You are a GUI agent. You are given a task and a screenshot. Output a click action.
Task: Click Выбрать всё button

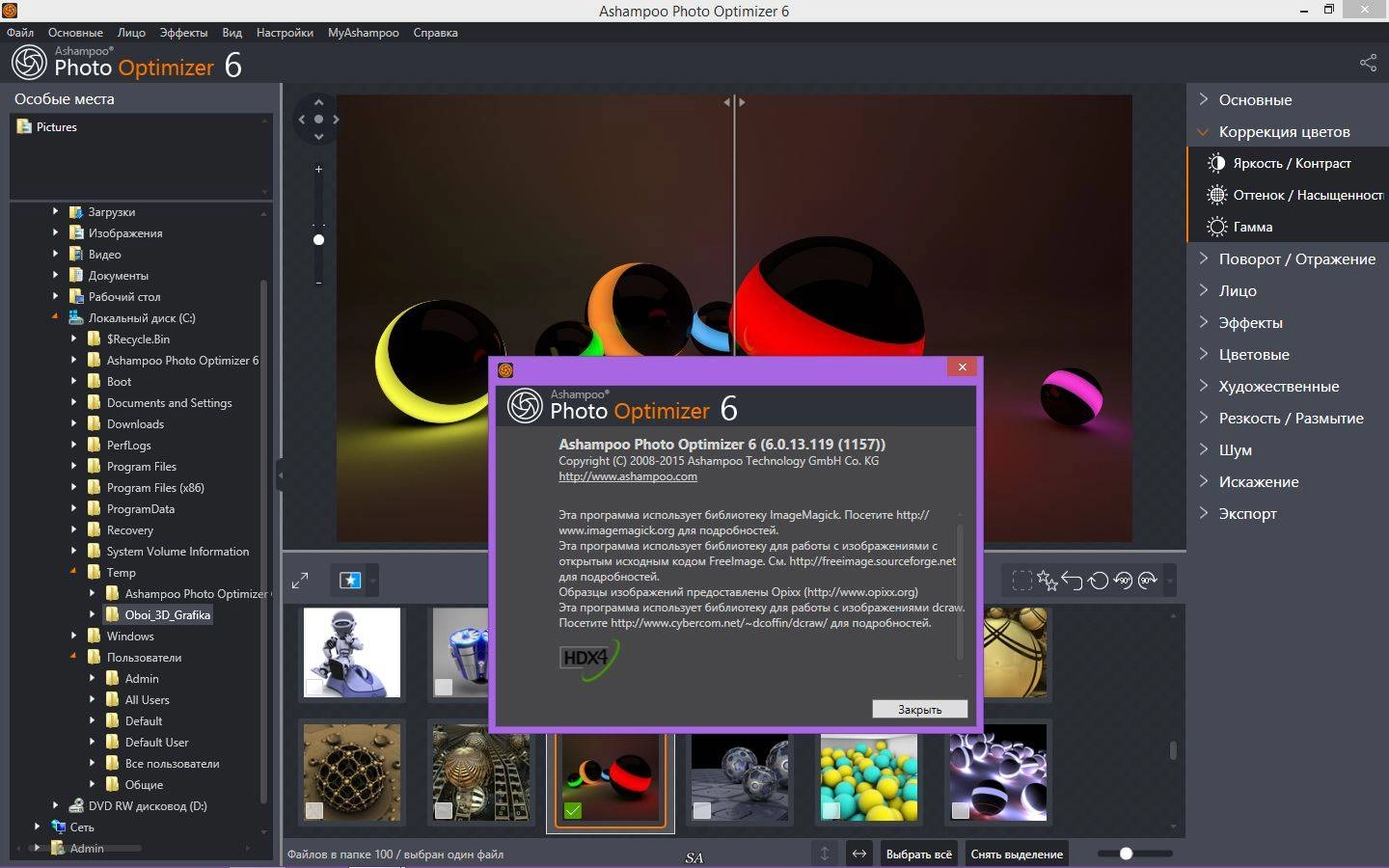click(x=918, y=854)
